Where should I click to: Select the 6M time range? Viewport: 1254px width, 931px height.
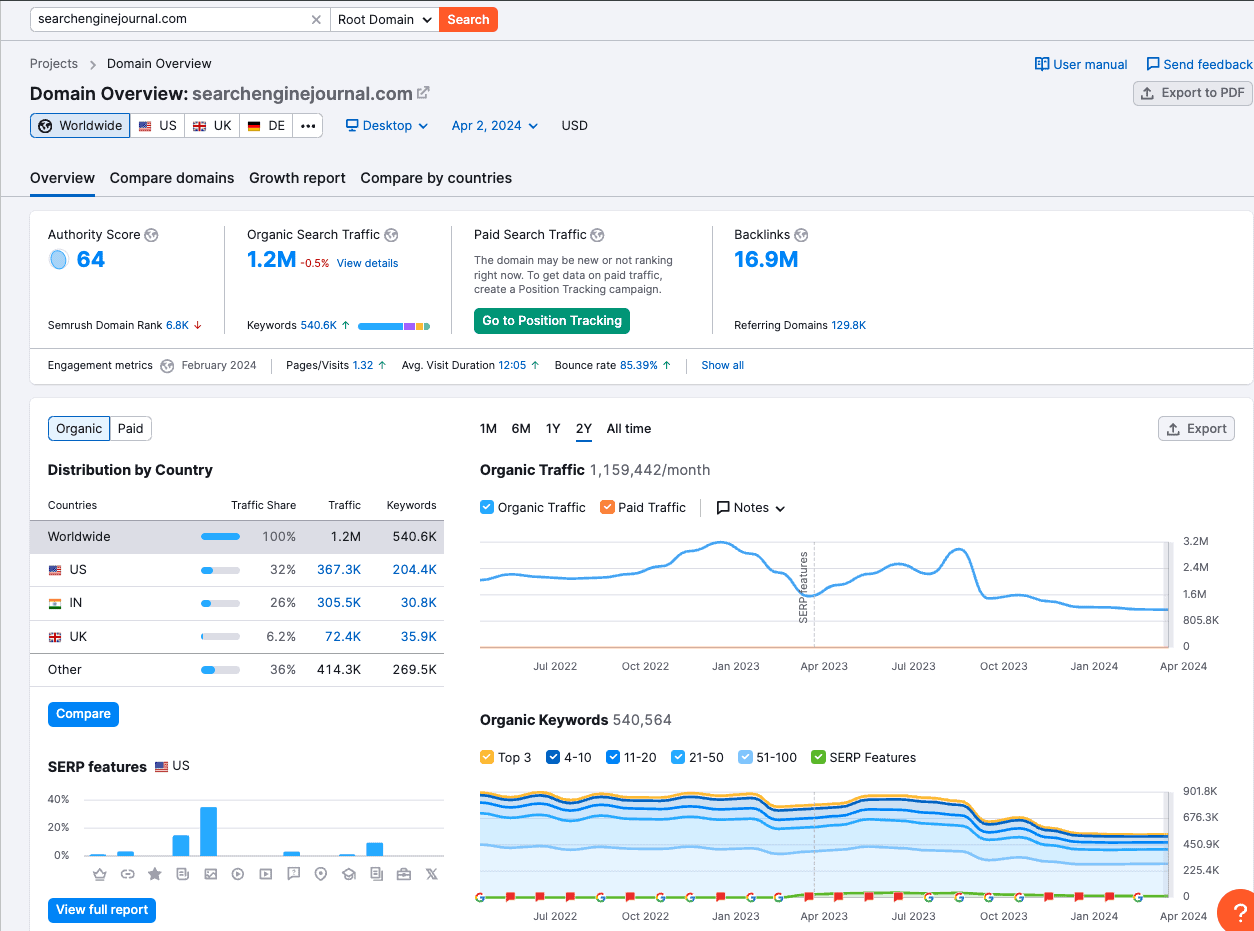coord(521,429)
